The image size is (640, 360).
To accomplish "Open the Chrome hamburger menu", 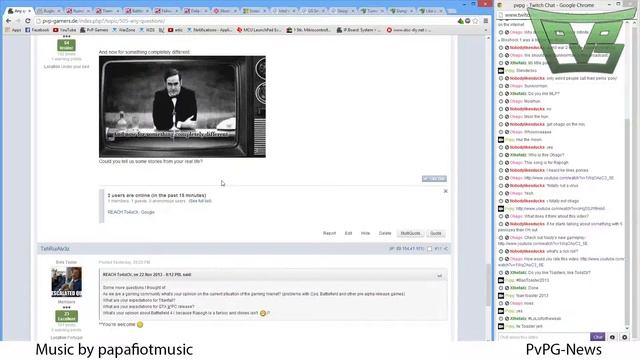I will 486,21.
